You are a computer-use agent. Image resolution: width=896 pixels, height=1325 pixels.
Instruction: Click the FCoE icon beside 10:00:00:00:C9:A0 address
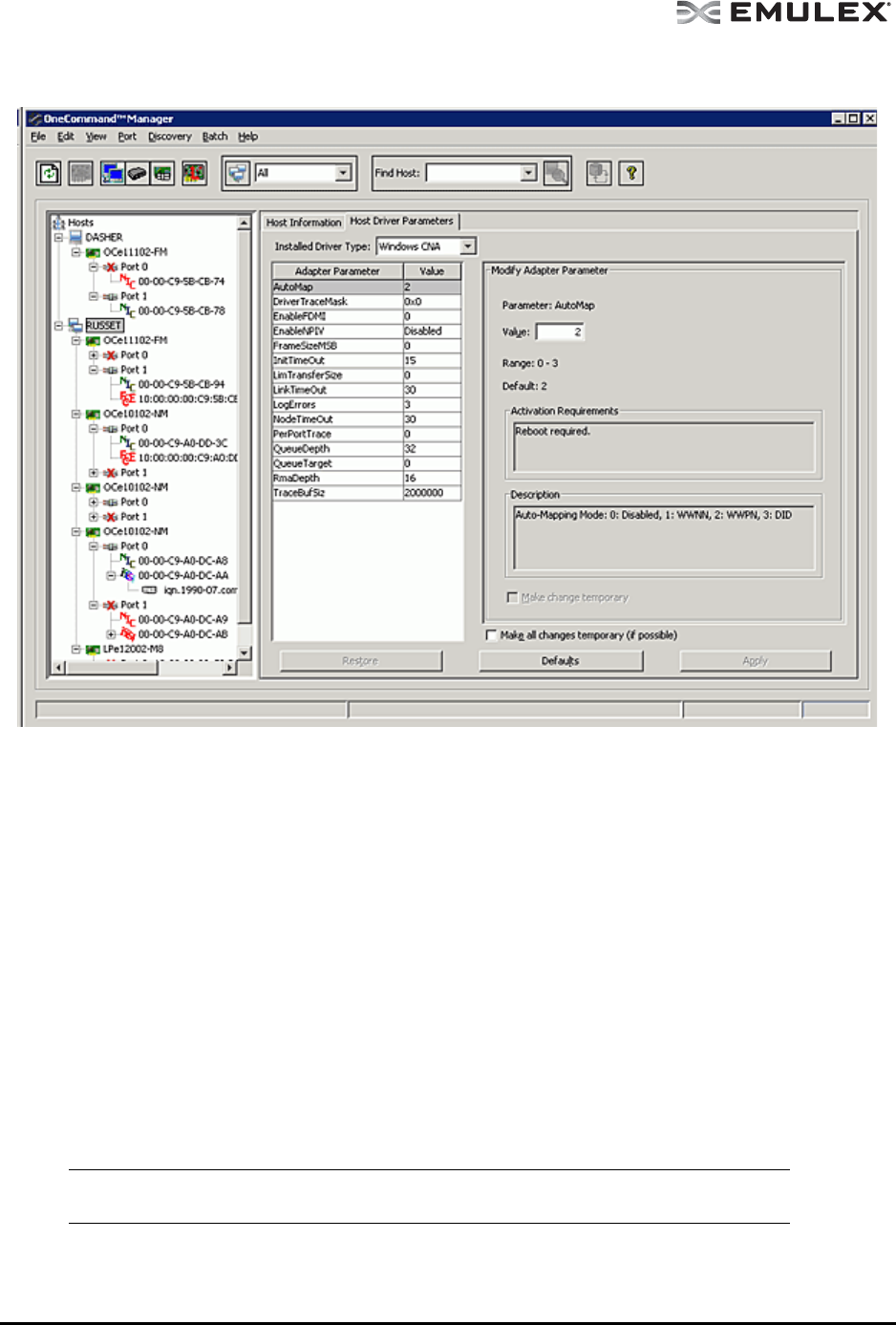pos(128,458)
